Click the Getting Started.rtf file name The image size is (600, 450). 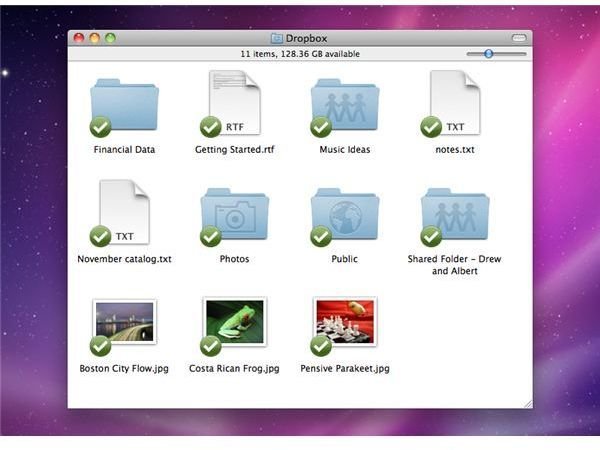coord(235,150)
